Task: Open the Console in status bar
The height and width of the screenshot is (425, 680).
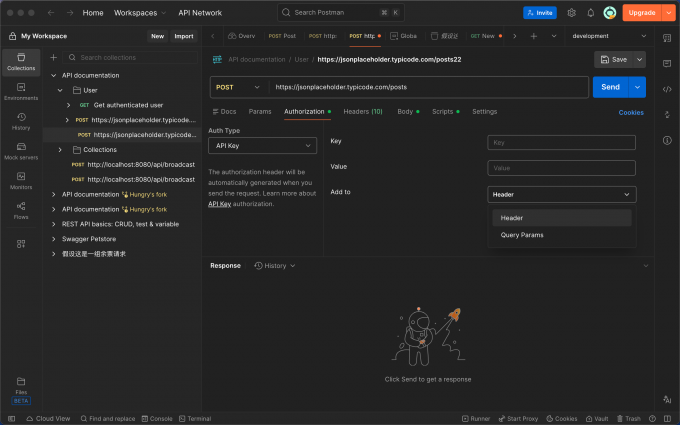Action: 157,418
